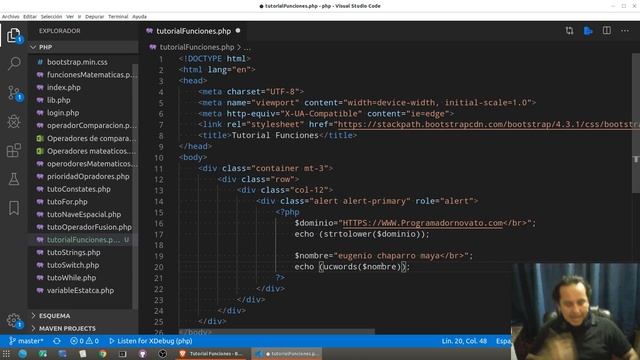Screen dimensions: 640x360
Task: Click tutorialFunciones.php in the breadcrumb
Action: (197, 47)
